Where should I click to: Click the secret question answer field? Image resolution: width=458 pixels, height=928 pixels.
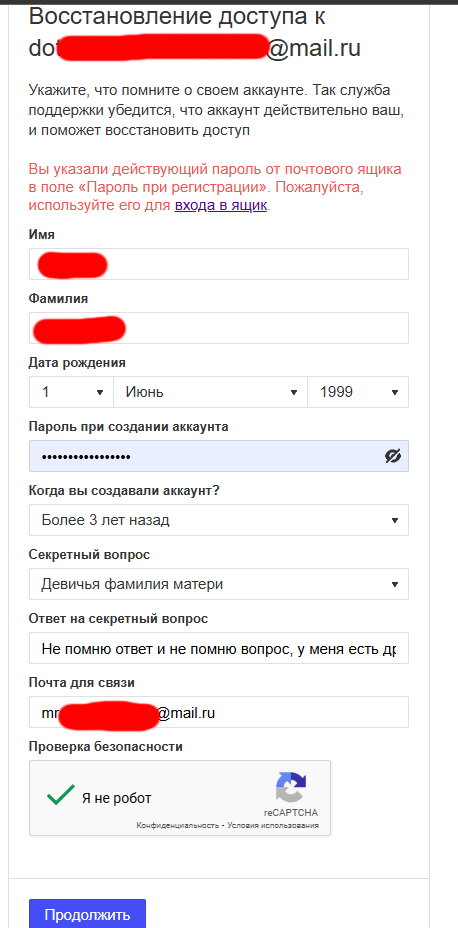coord(219,648)
